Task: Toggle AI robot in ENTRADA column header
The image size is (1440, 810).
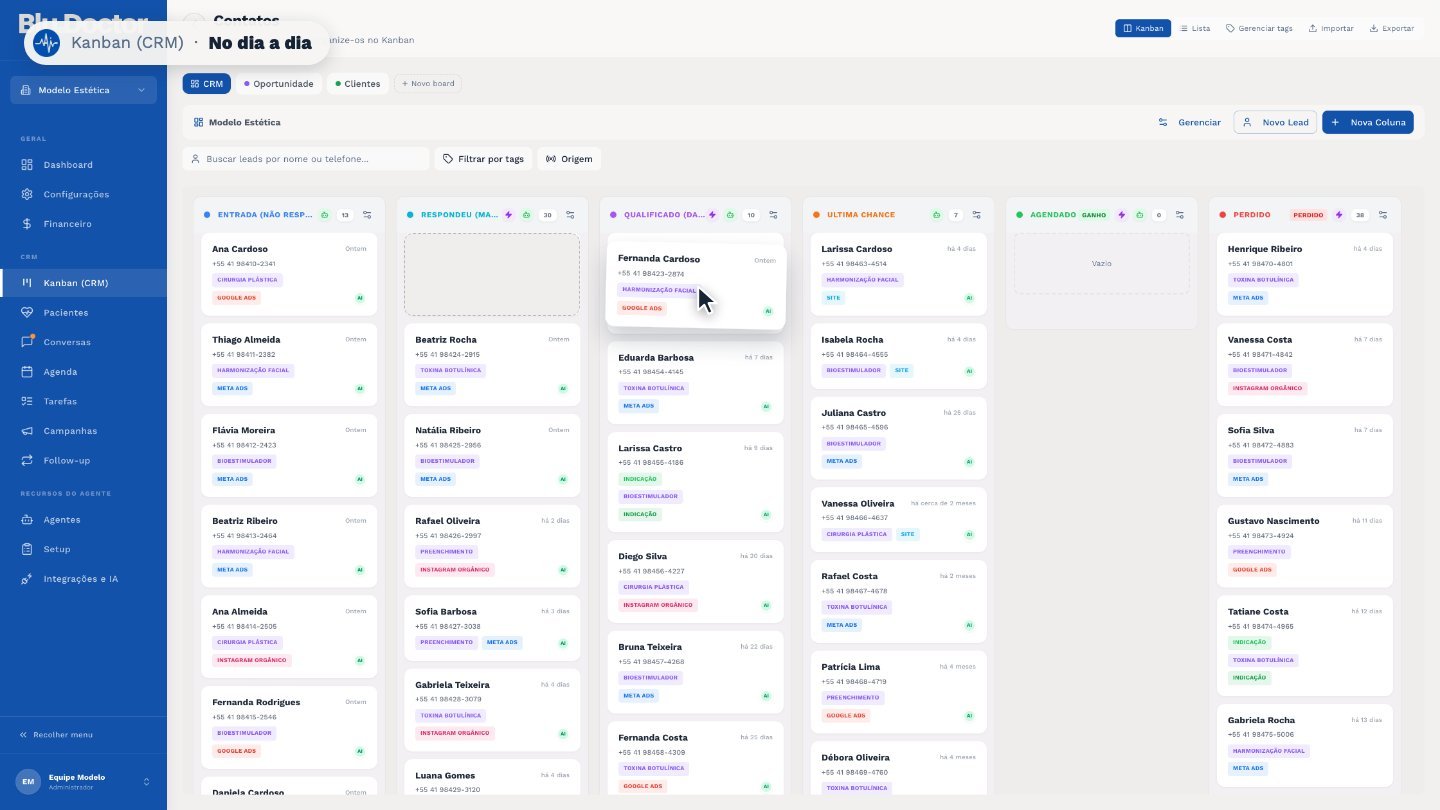Action: (x=325, y=215)
